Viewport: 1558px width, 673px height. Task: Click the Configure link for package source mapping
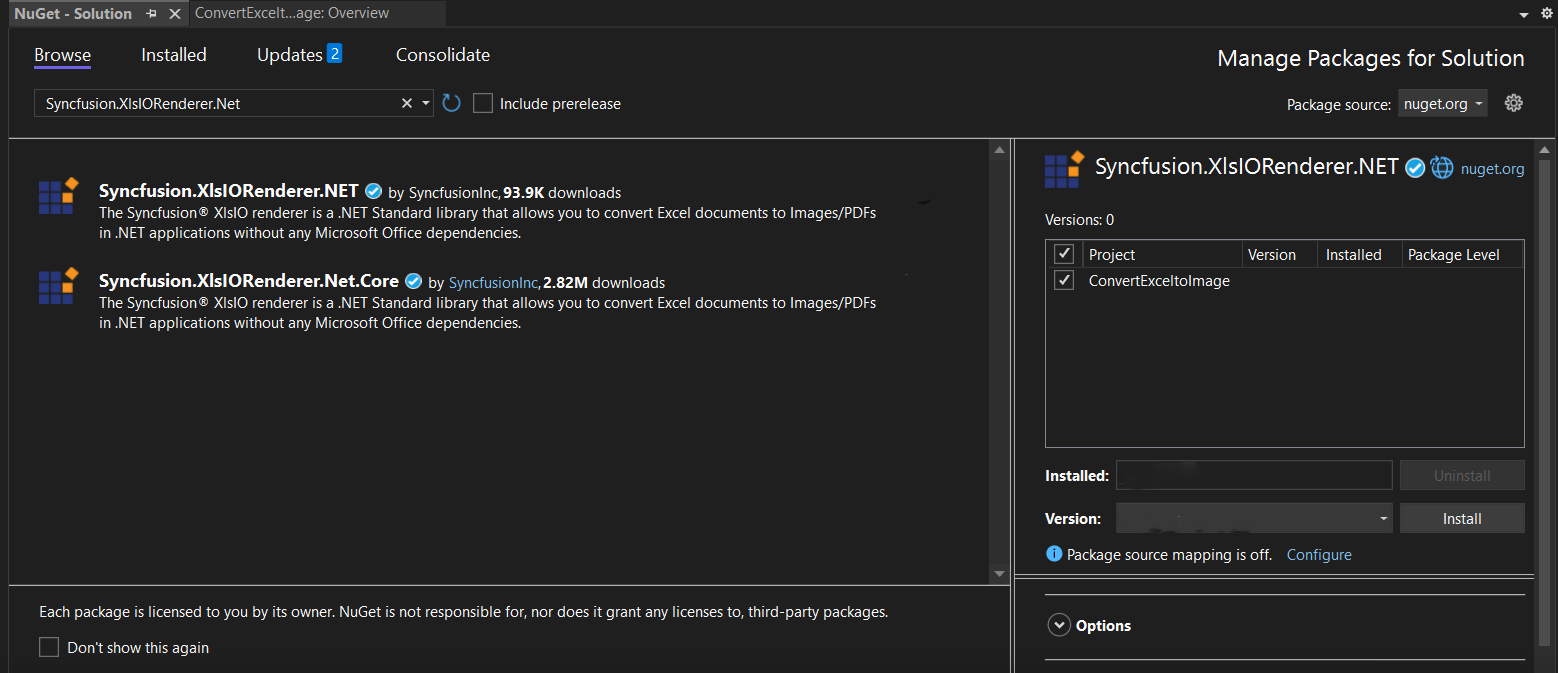point(1318,553)
